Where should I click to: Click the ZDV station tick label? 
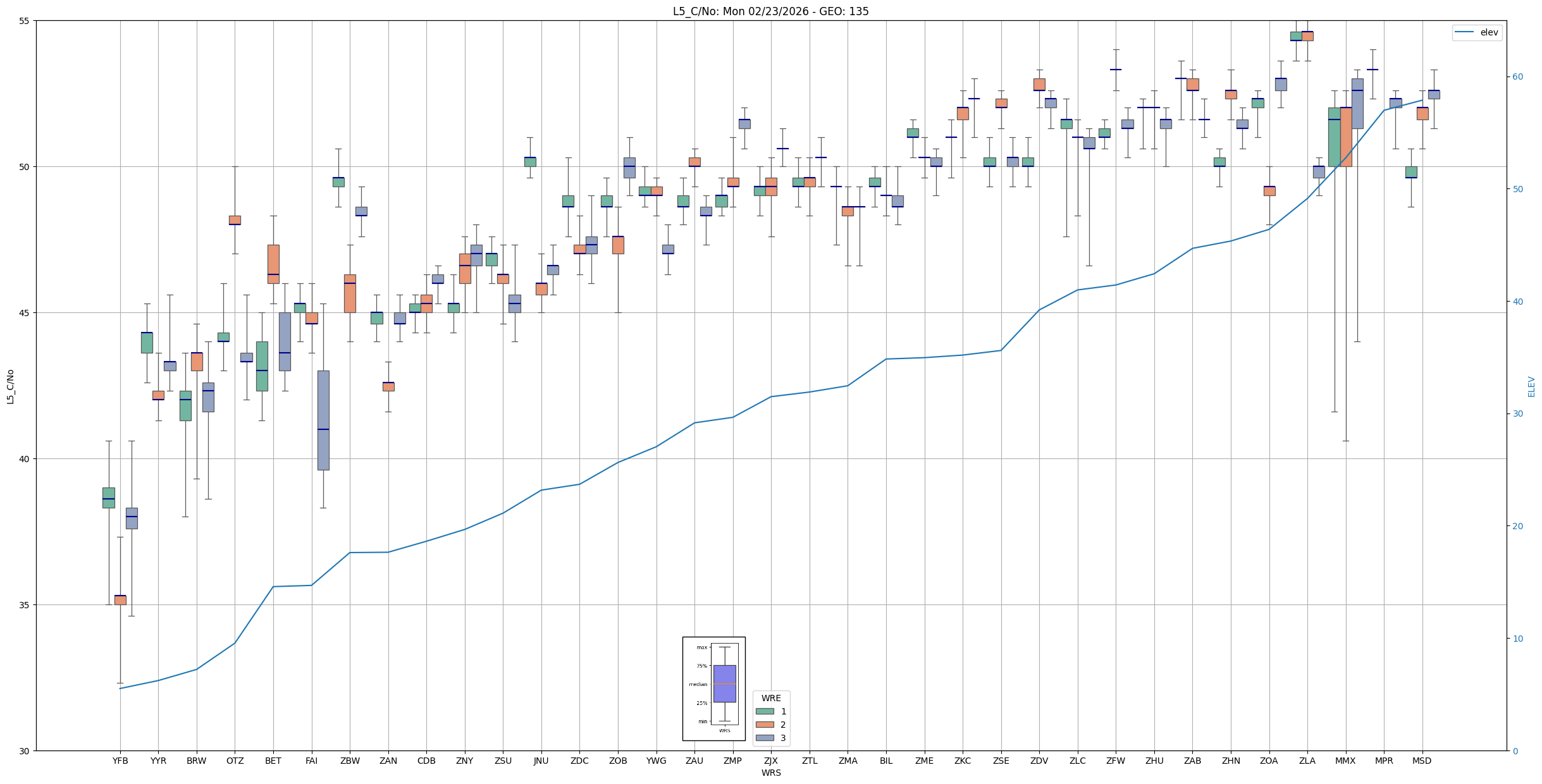pyautogui.click(x=1039, y=761)
